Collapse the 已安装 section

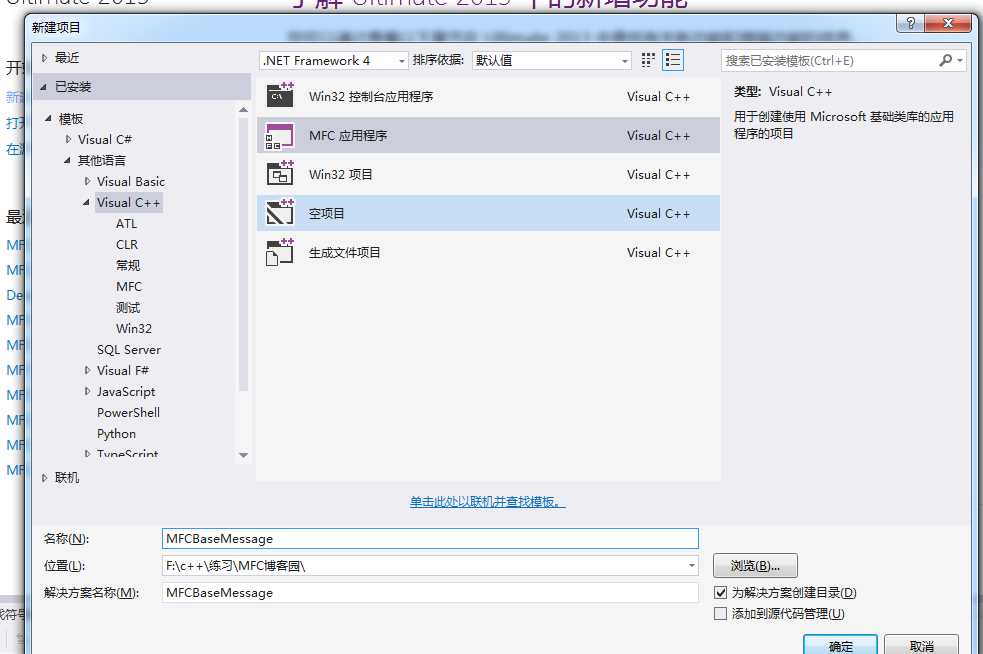(43, 87)
